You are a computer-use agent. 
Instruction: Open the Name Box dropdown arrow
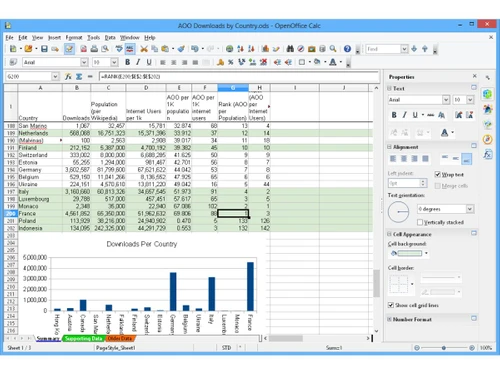tap(55, 77)
